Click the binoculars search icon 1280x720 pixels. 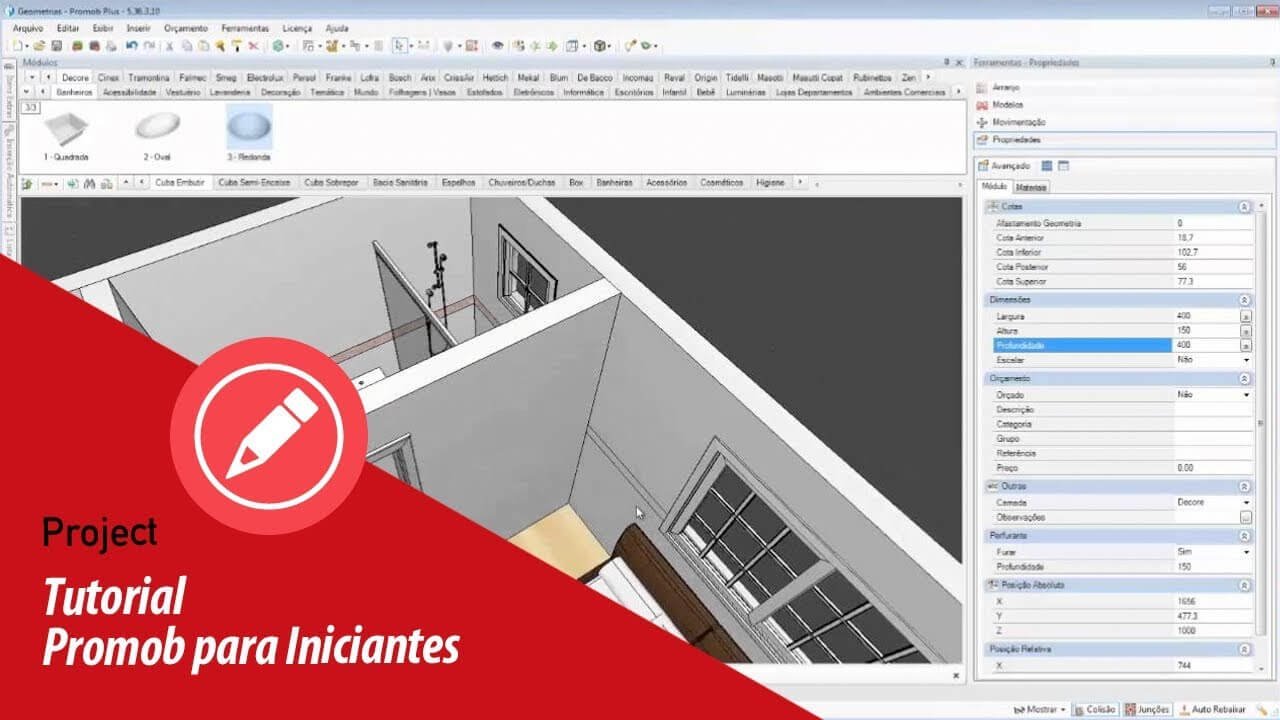[90, 183]
